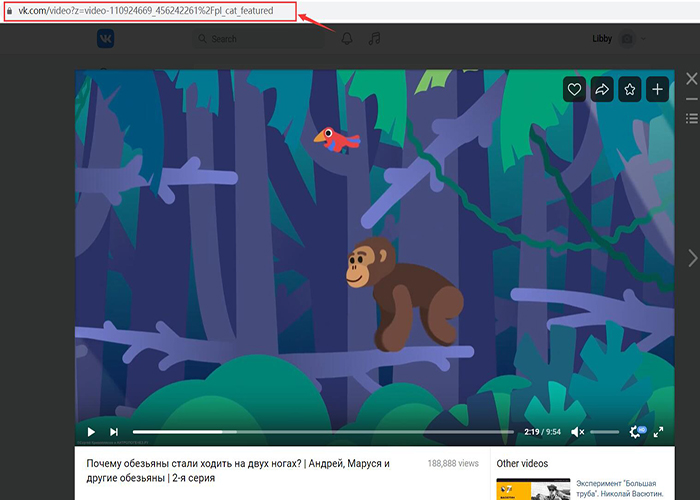Go to next video with right chevron
700x500 pixels.
coord(692,258)
